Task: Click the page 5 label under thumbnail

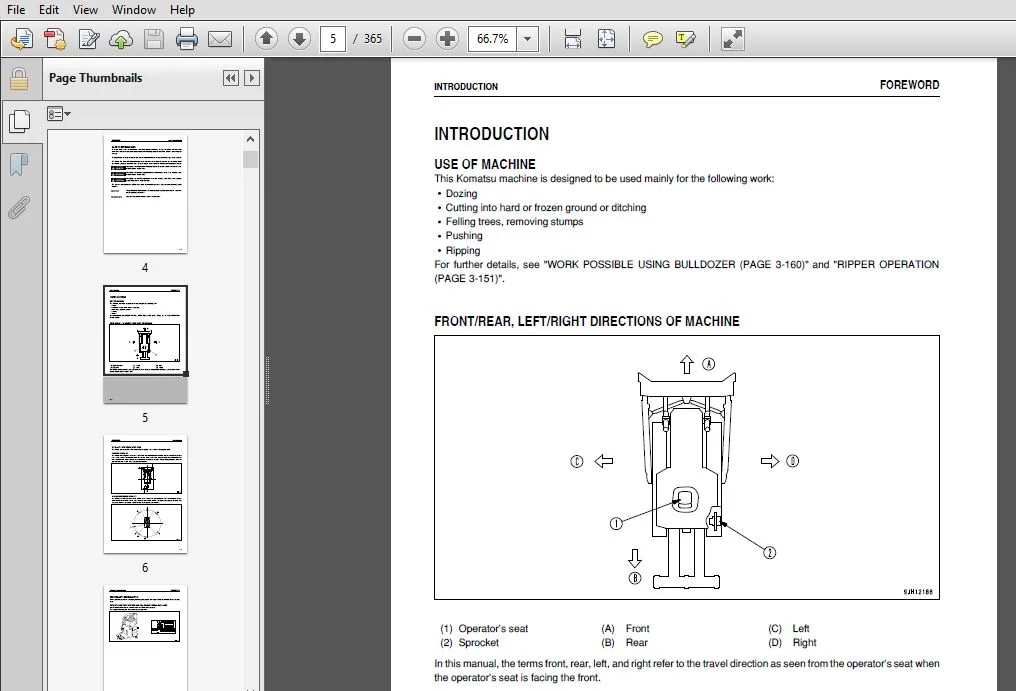Action: 145,418
